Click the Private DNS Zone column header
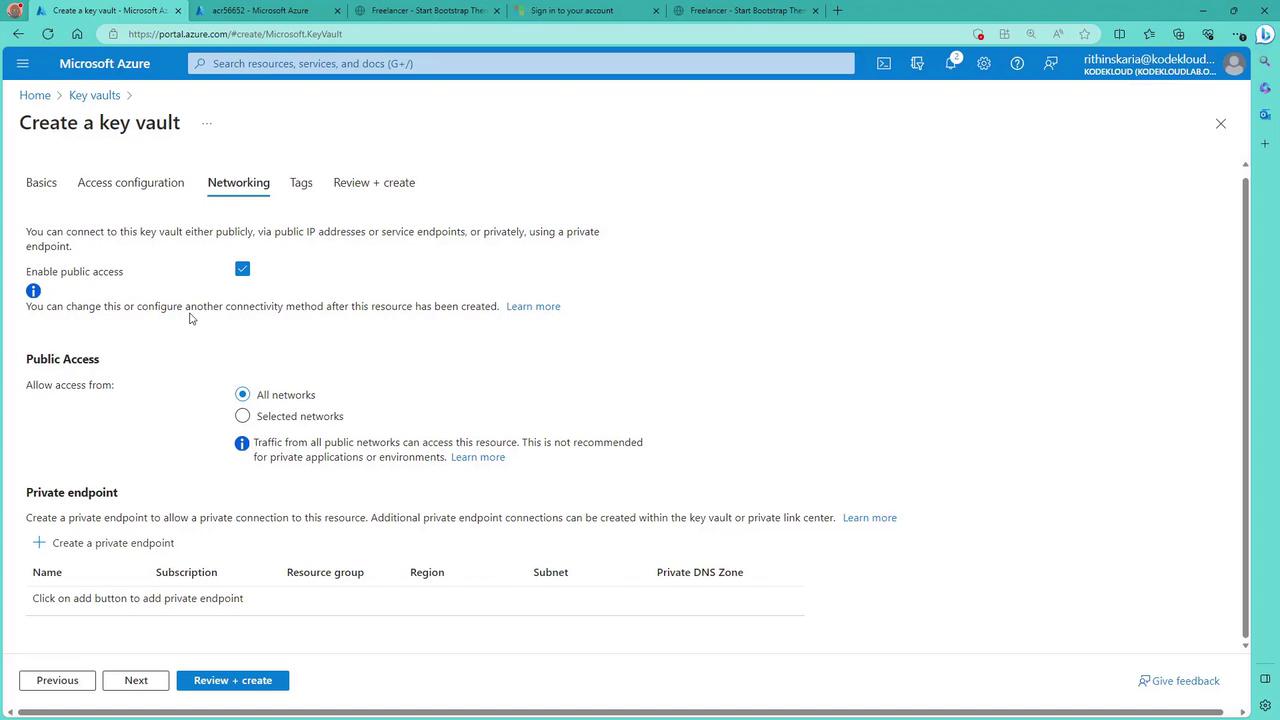Viewport: 1280px width, 720px height. coord(700,572)
